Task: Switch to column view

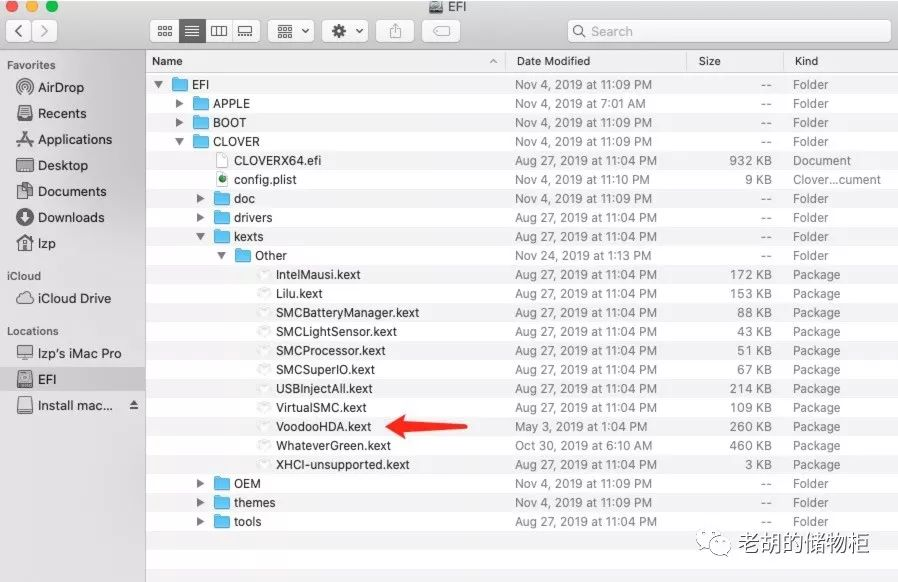Action: (219, 31)
